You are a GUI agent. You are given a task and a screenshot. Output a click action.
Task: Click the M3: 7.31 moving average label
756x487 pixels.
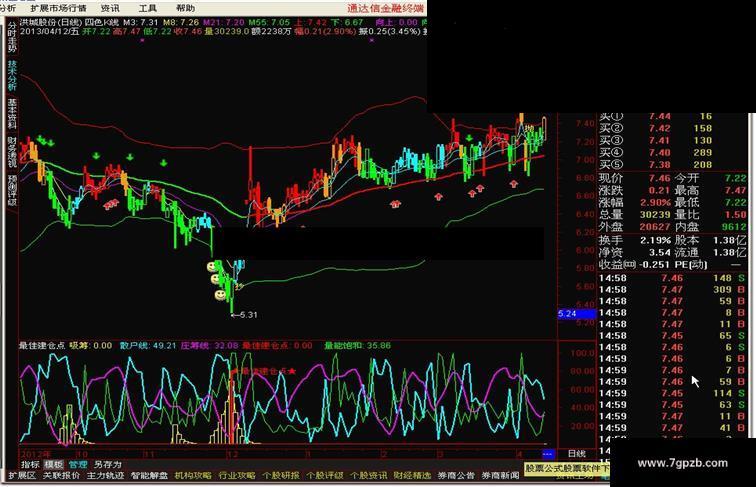click(x=141, y=22)
